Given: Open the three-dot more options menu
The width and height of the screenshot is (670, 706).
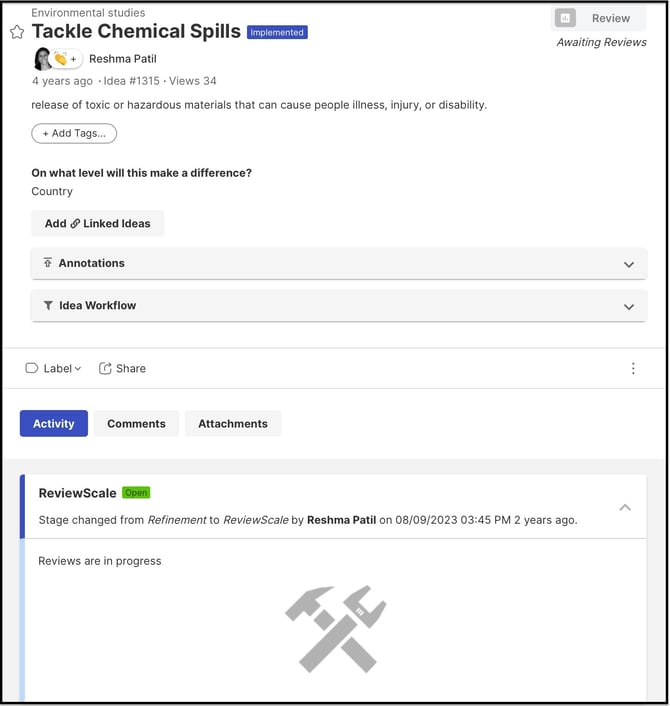Looking at the screenshot, I should click(x=633, y=369).
